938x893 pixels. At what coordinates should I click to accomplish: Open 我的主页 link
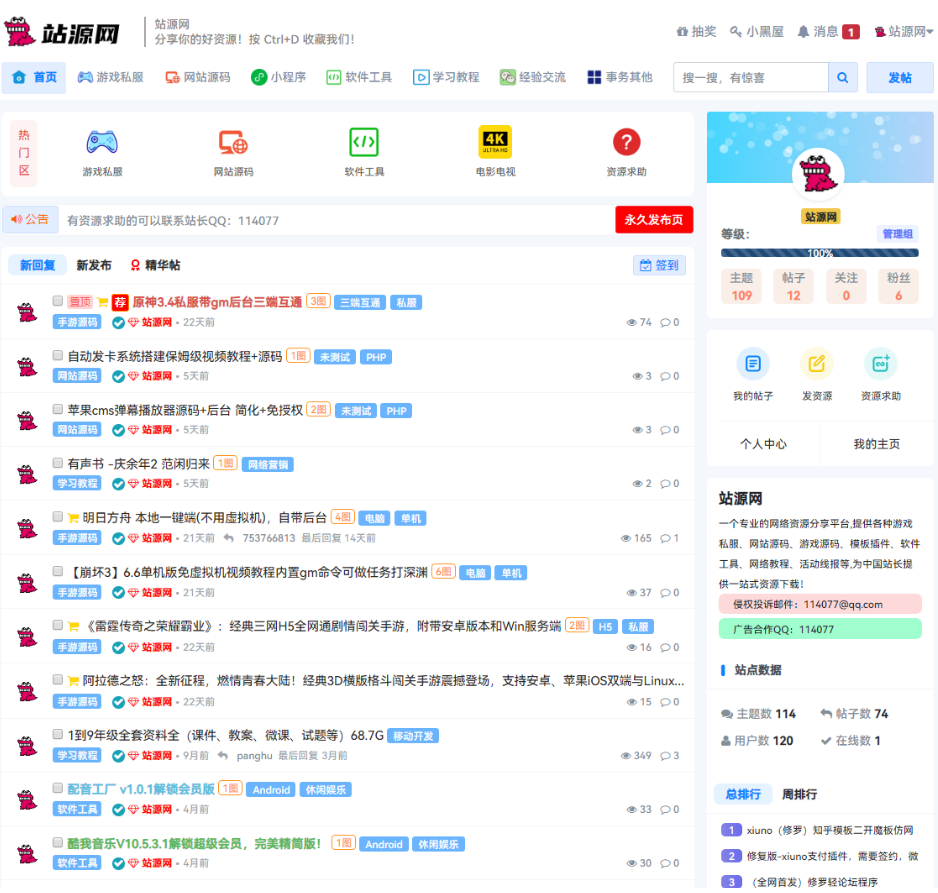point(876,444)
